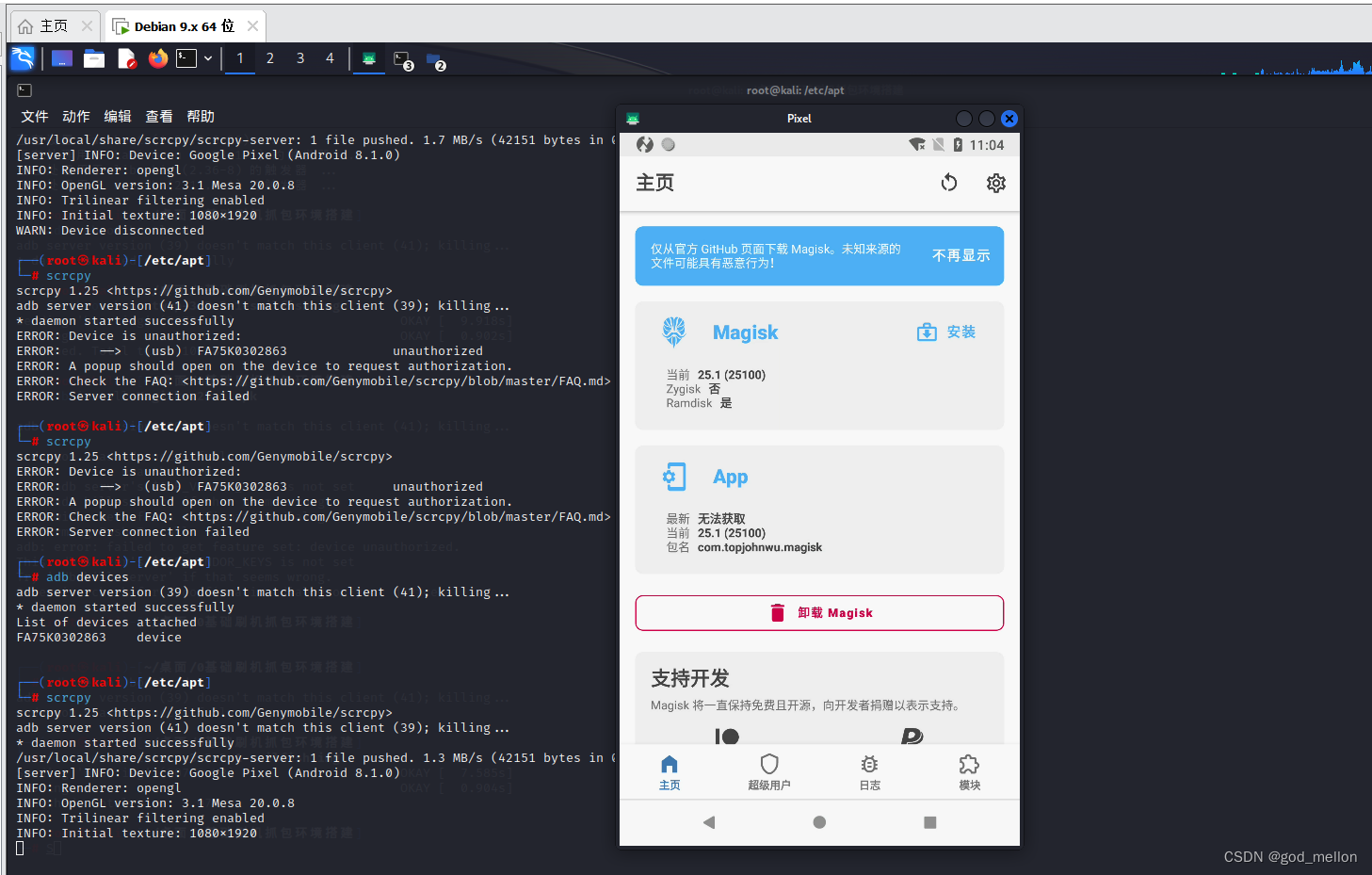Click the terminal window icon above the menu bar
This screenshot has height=875, width=1372.
[24, 90]
